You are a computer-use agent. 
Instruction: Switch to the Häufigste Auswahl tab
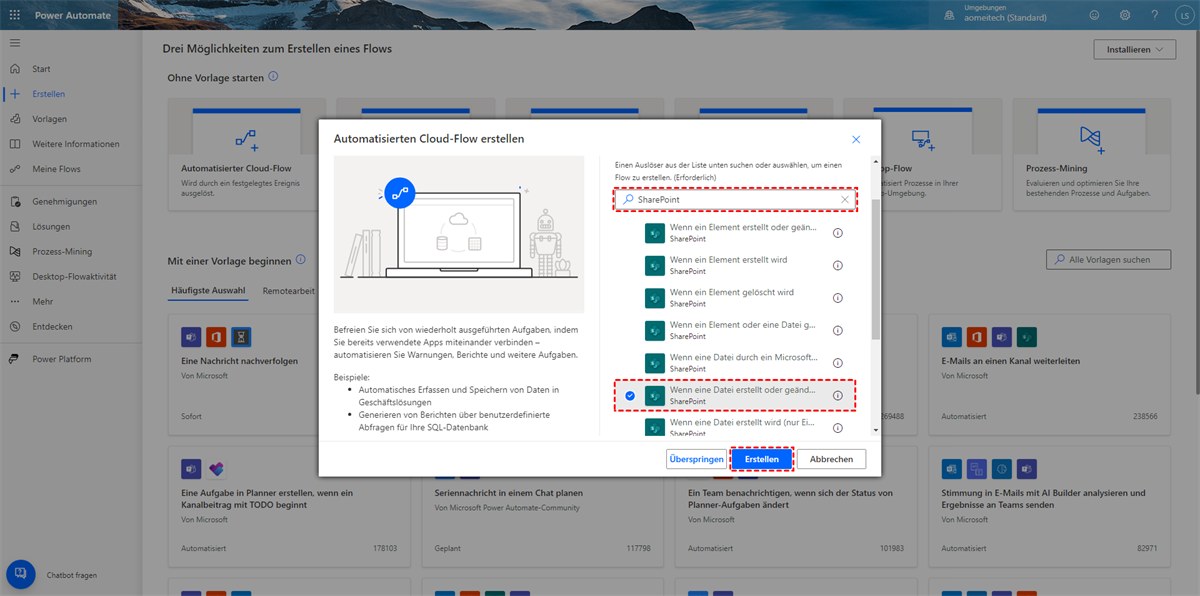pos(207,290)
